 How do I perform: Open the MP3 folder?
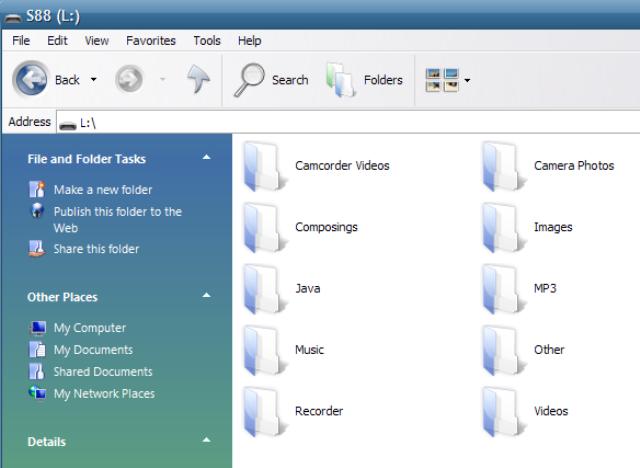click(503, 288)
